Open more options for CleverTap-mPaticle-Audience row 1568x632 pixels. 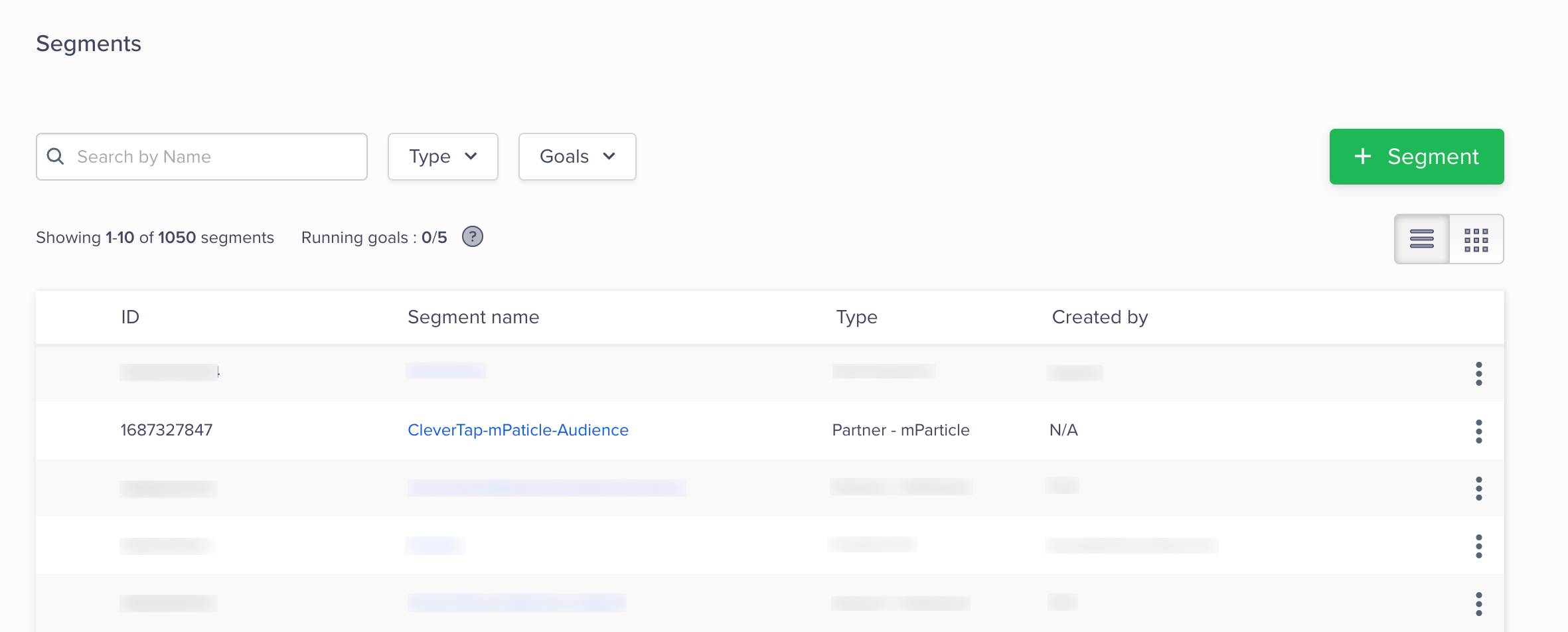1478,431
